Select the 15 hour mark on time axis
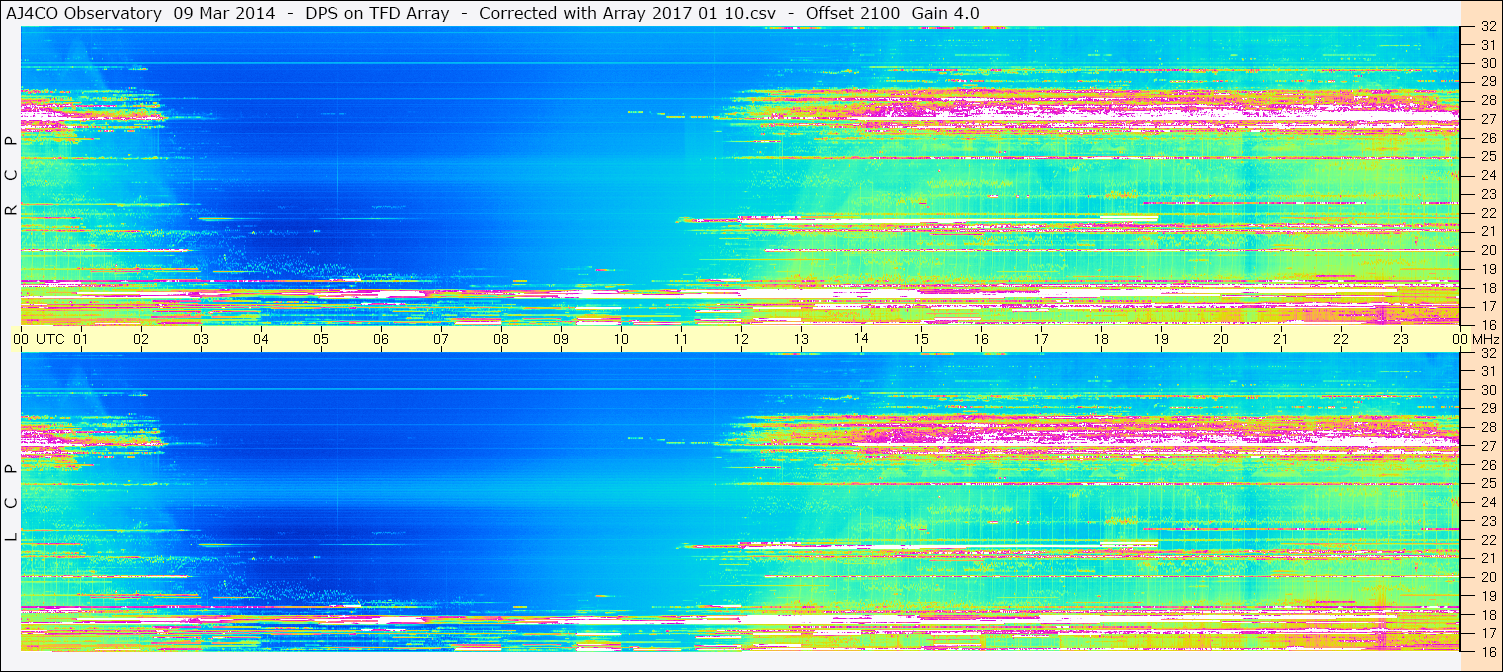This screenshot has width=1503, height=672. [921, 339]
